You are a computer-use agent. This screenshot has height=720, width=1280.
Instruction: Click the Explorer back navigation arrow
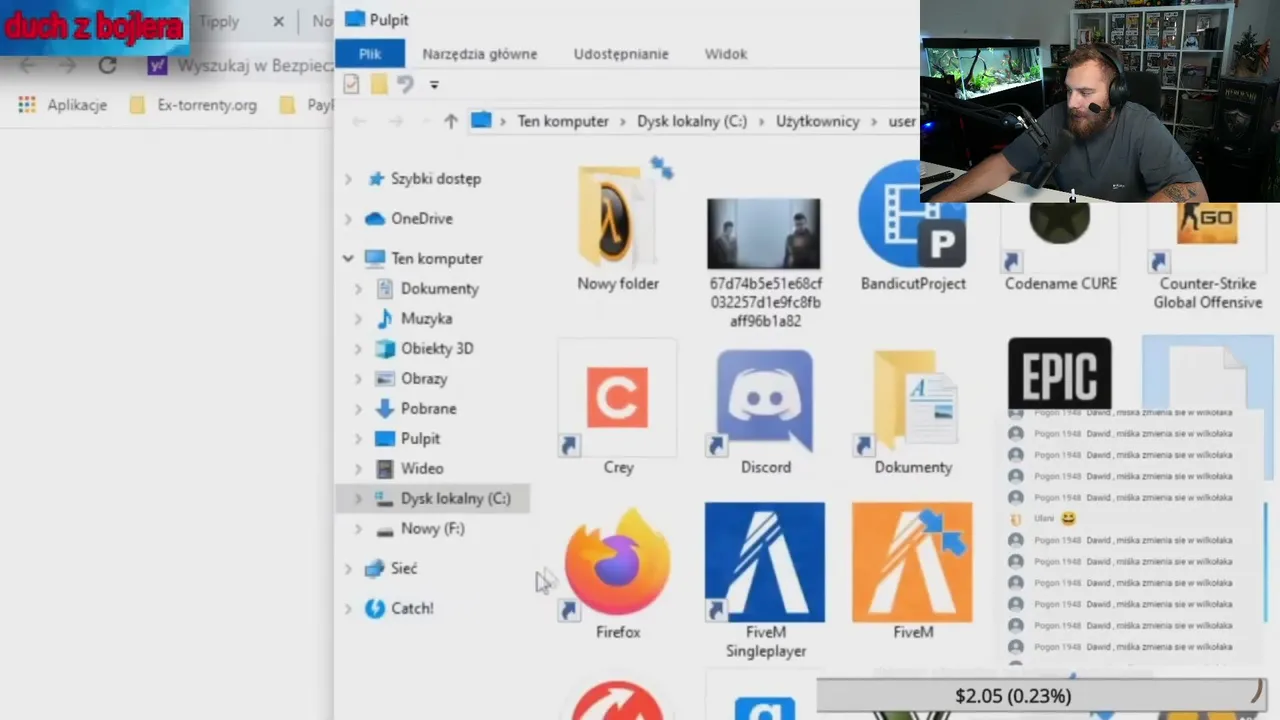pos(359,121)
